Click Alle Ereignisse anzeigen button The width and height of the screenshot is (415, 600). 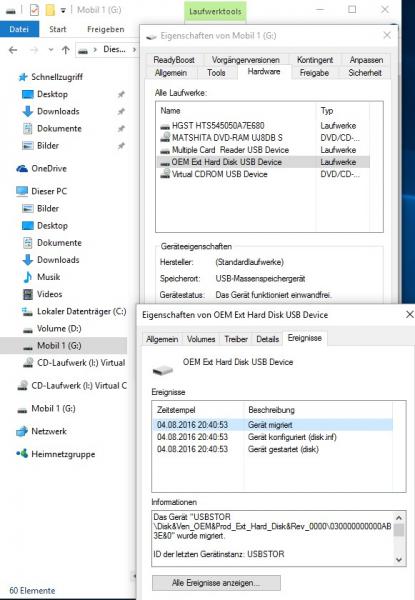216,583
